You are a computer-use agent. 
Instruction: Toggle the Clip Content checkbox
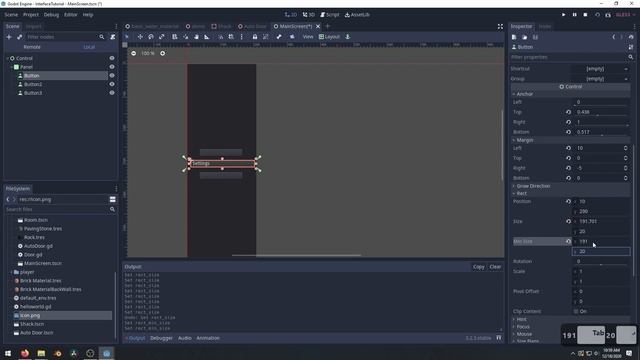576,311
